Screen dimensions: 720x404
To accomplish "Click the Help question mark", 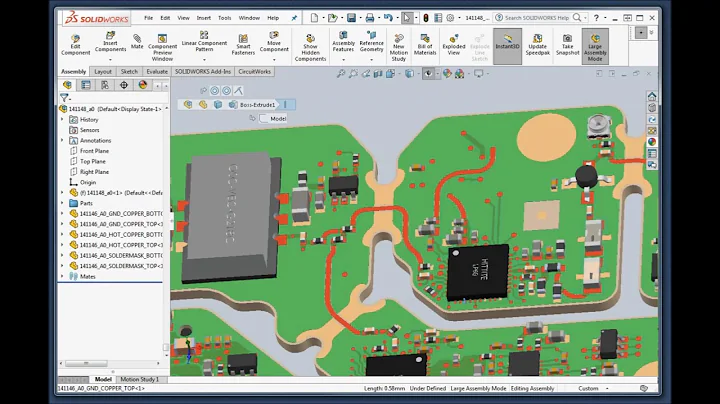I will [596, 18].
